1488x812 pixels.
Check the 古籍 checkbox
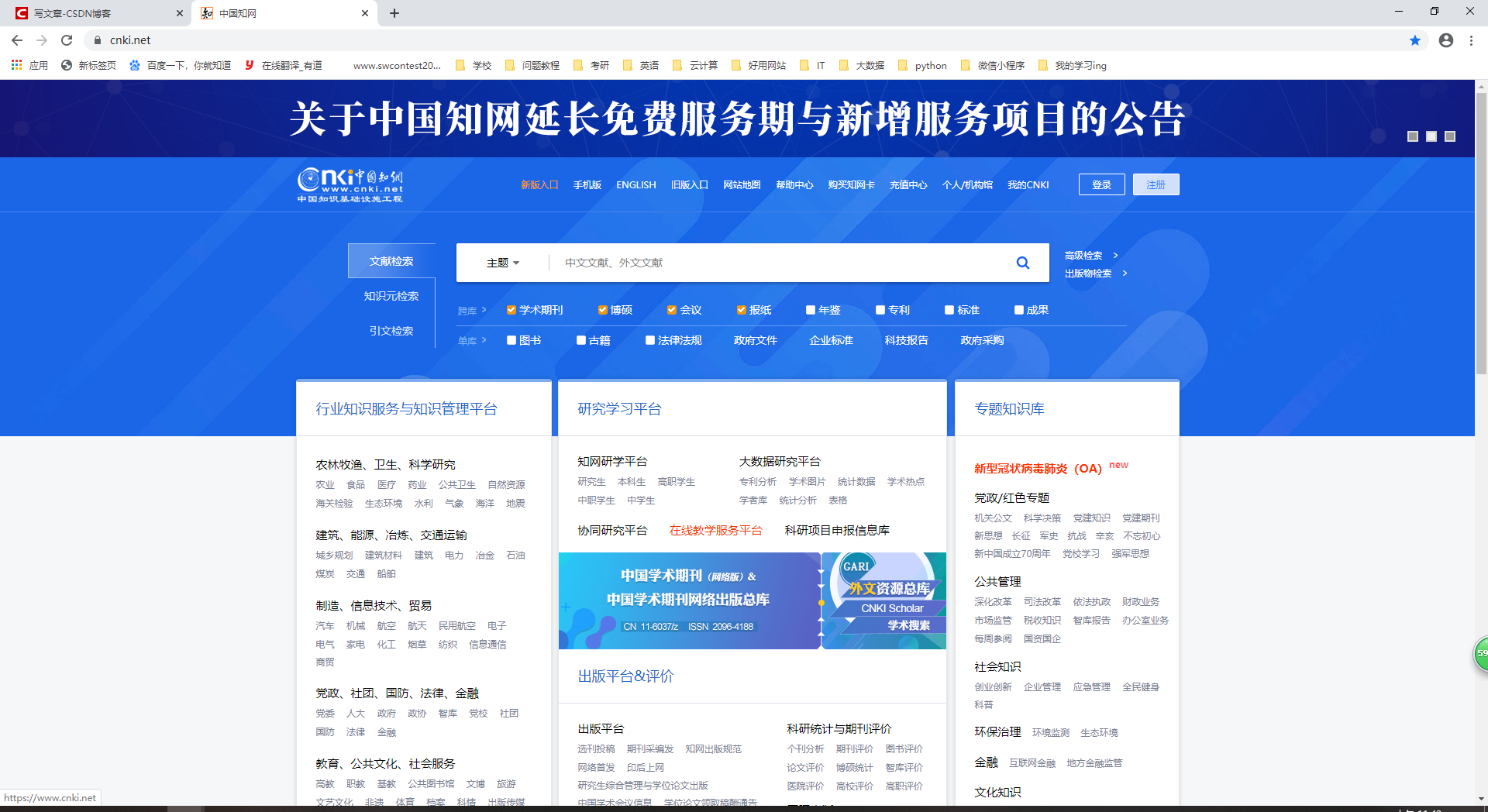pyautogui.click(x=581, y=340)
